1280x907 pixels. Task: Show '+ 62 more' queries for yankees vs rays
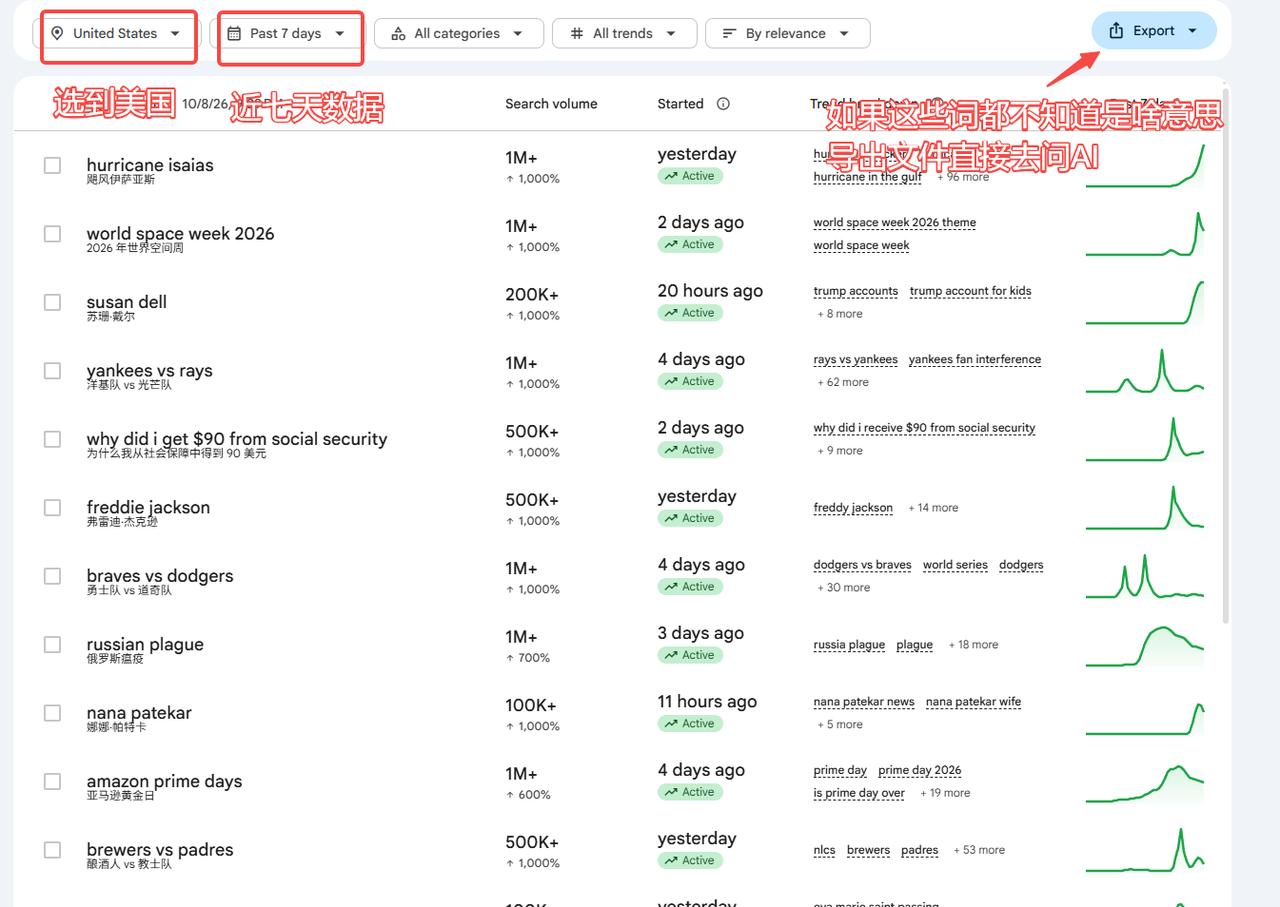pos(843,382)
